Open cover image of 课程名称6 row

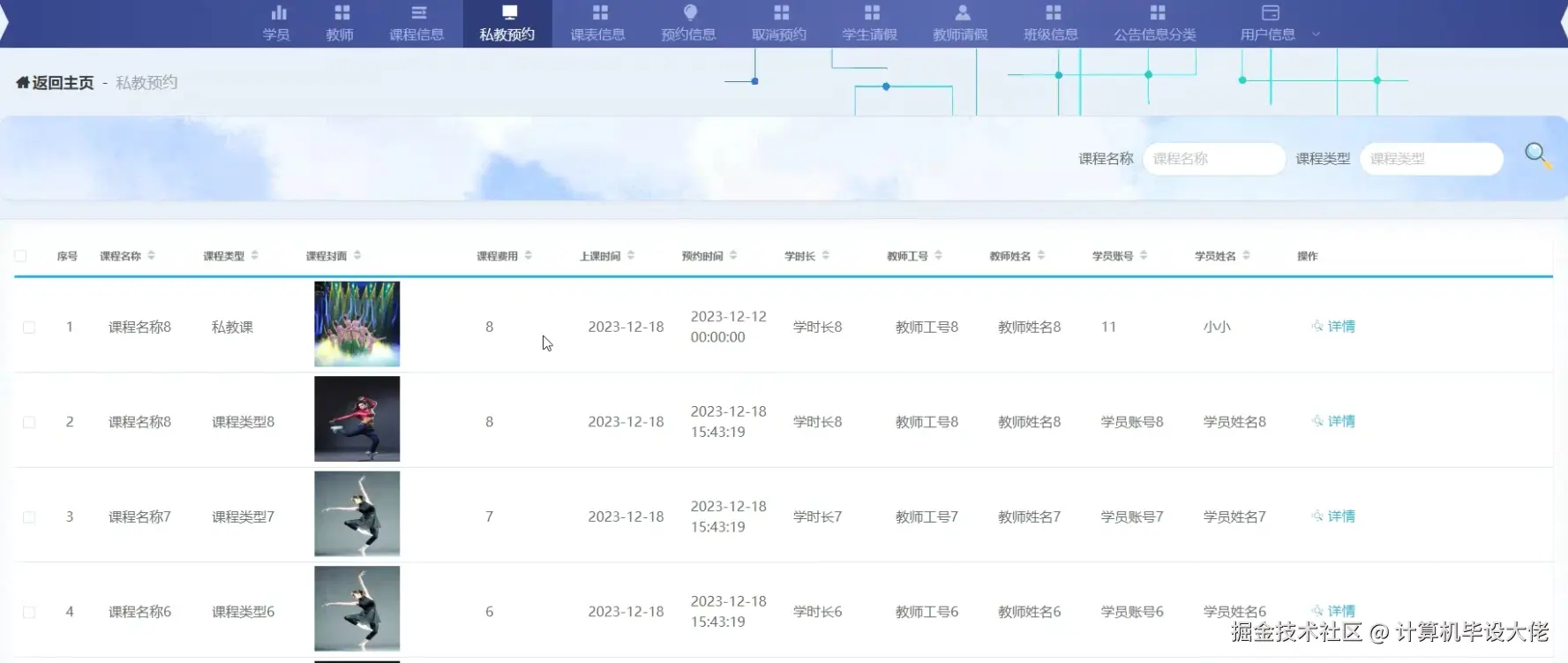point(357,609)
